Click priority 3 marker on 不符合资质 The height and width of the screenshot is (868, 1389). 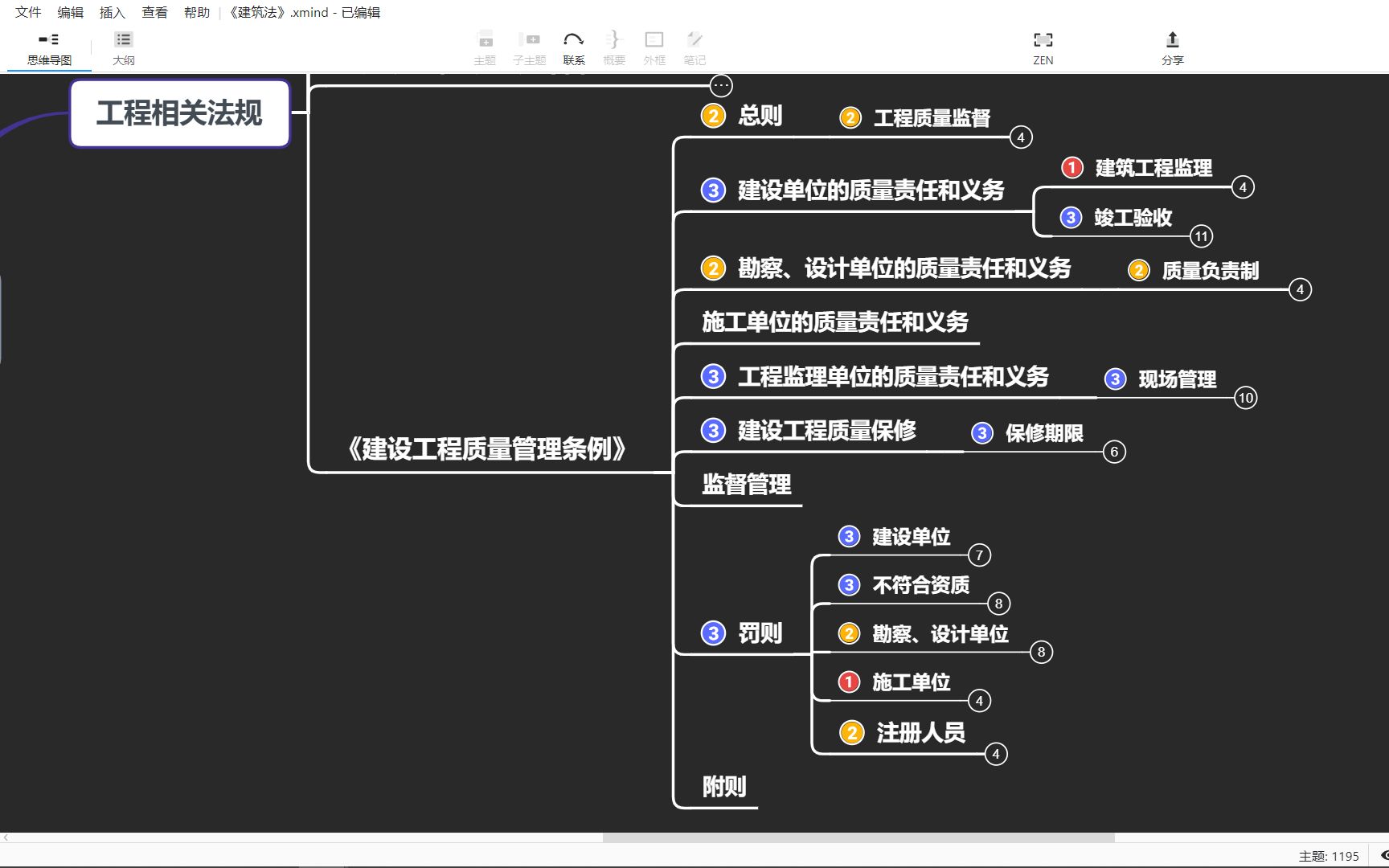(849, 585)
